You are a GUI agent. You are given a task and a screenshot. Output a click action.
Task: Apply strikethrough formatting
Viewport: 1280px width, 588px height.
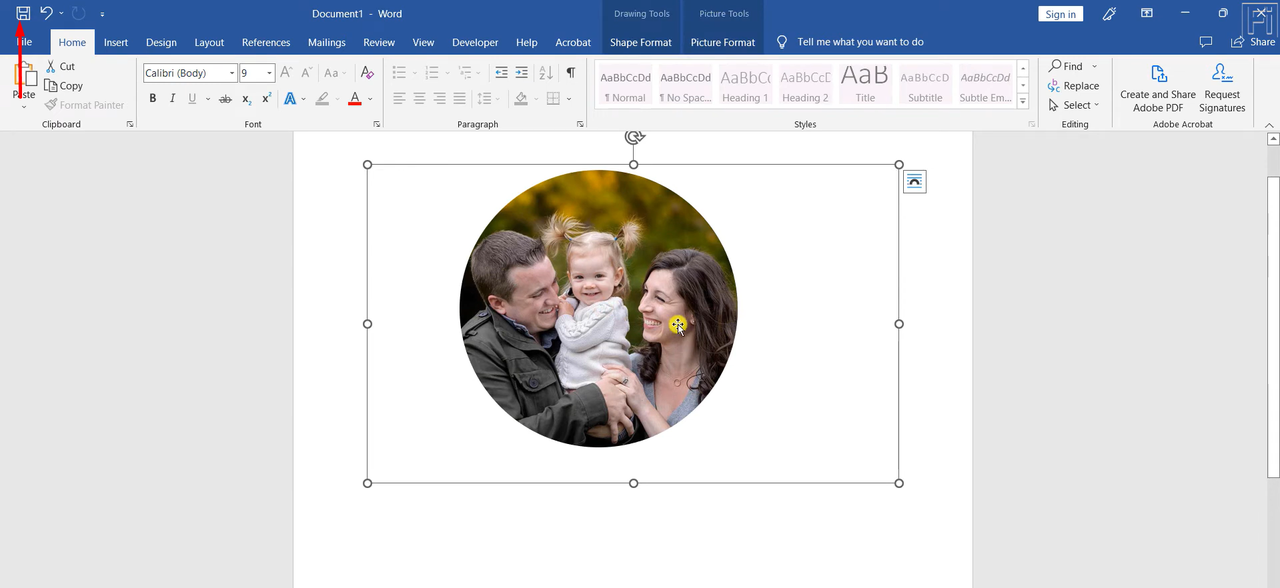(x=225, y=99)
